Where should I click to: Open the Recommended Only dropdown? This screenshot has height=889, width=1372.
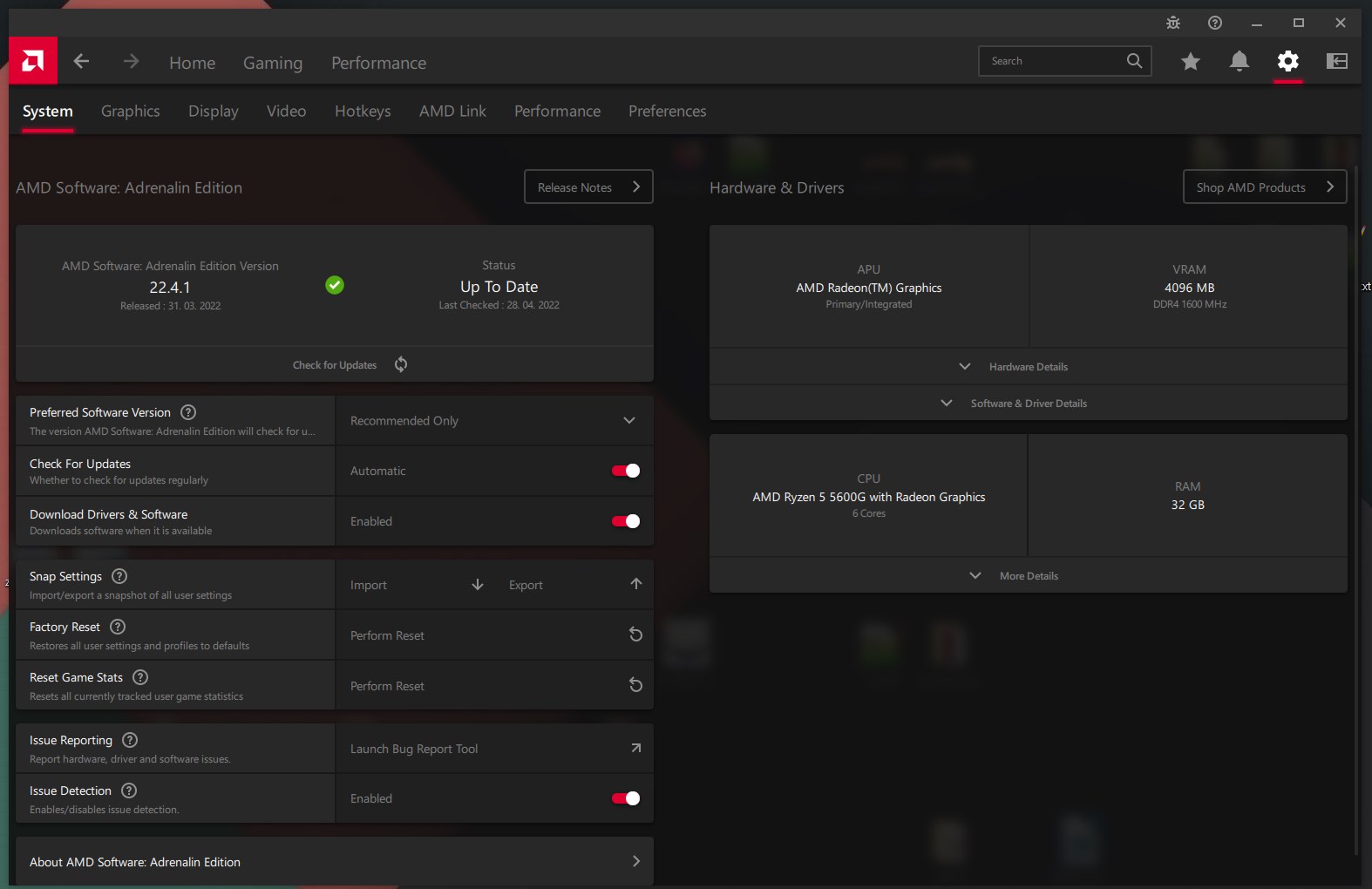pos(494,421)
